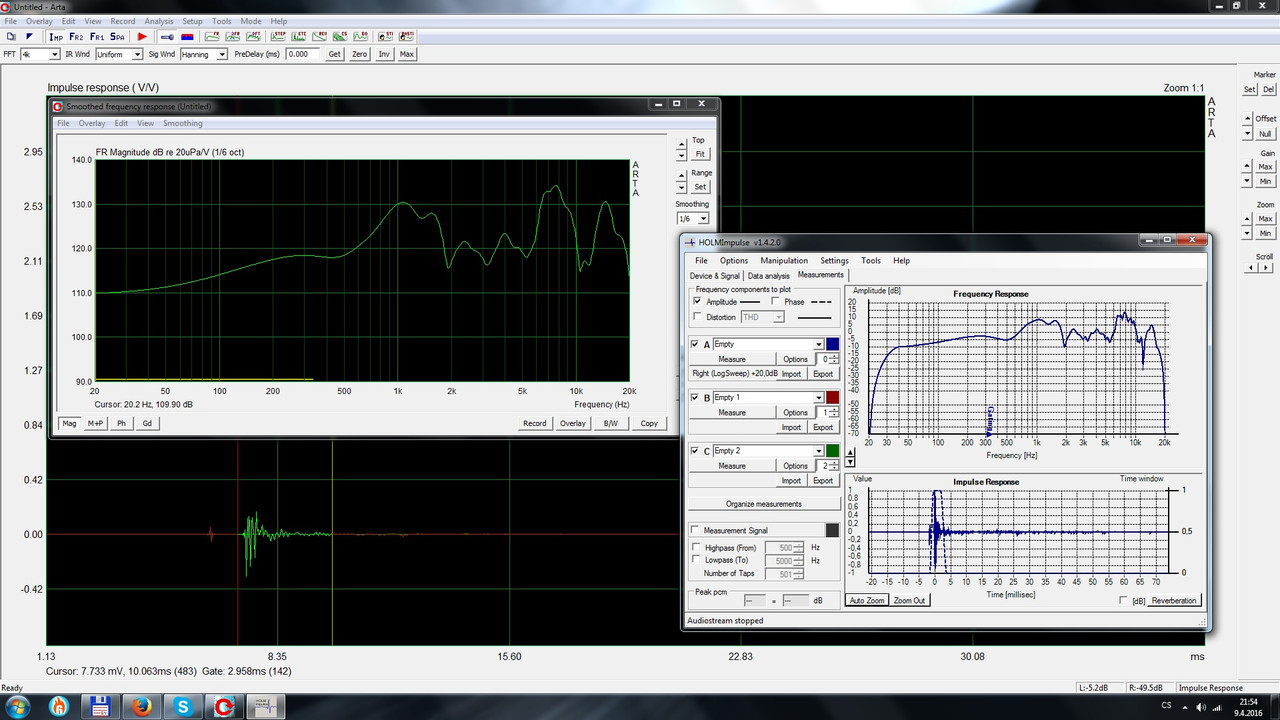This screenshot has width=1280, height=720.
Task: Open the Analysis menu in Arta
Action: click(158, 21)
